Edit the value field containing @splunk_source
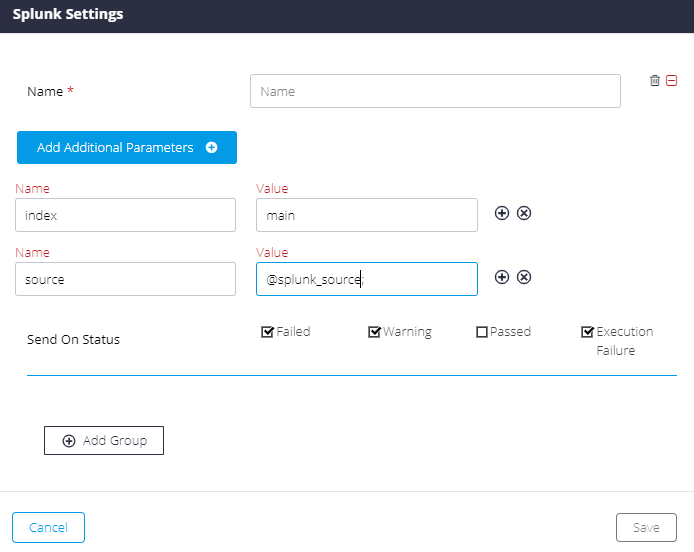Screen dimensions: 694x552 (367, 279)
